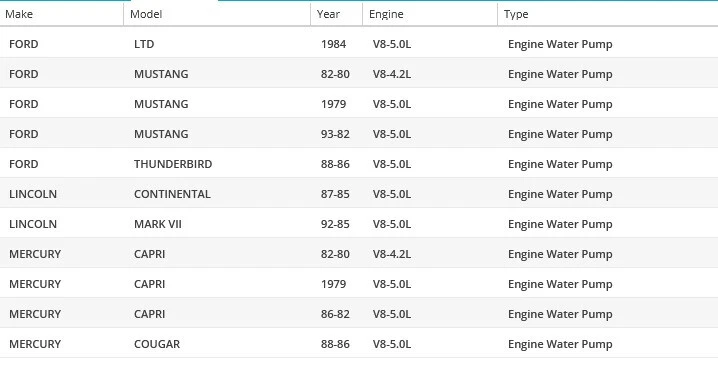The image size is (718, 367).
Task: Select the 87-85 year cell
Action: 335,194
